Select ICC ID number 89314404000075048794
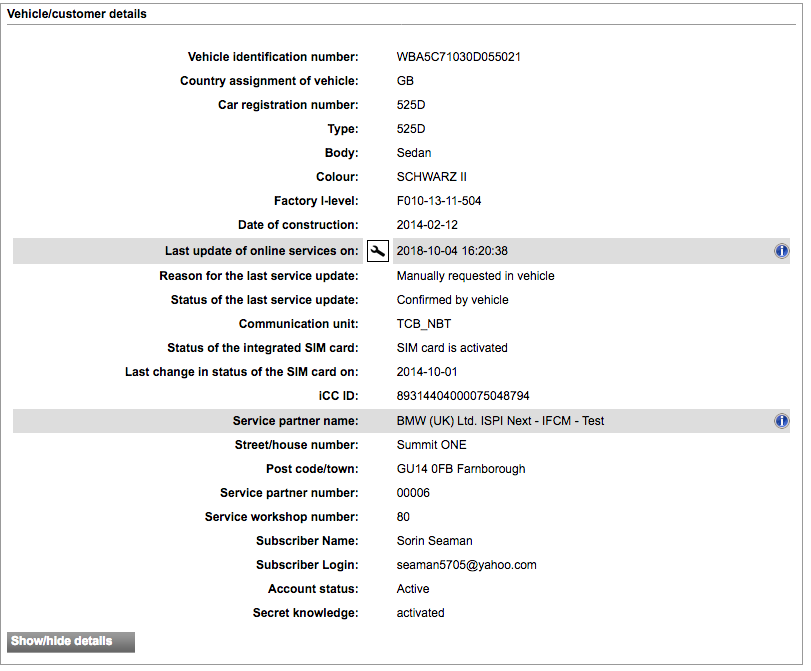 (x=463, y=396)
